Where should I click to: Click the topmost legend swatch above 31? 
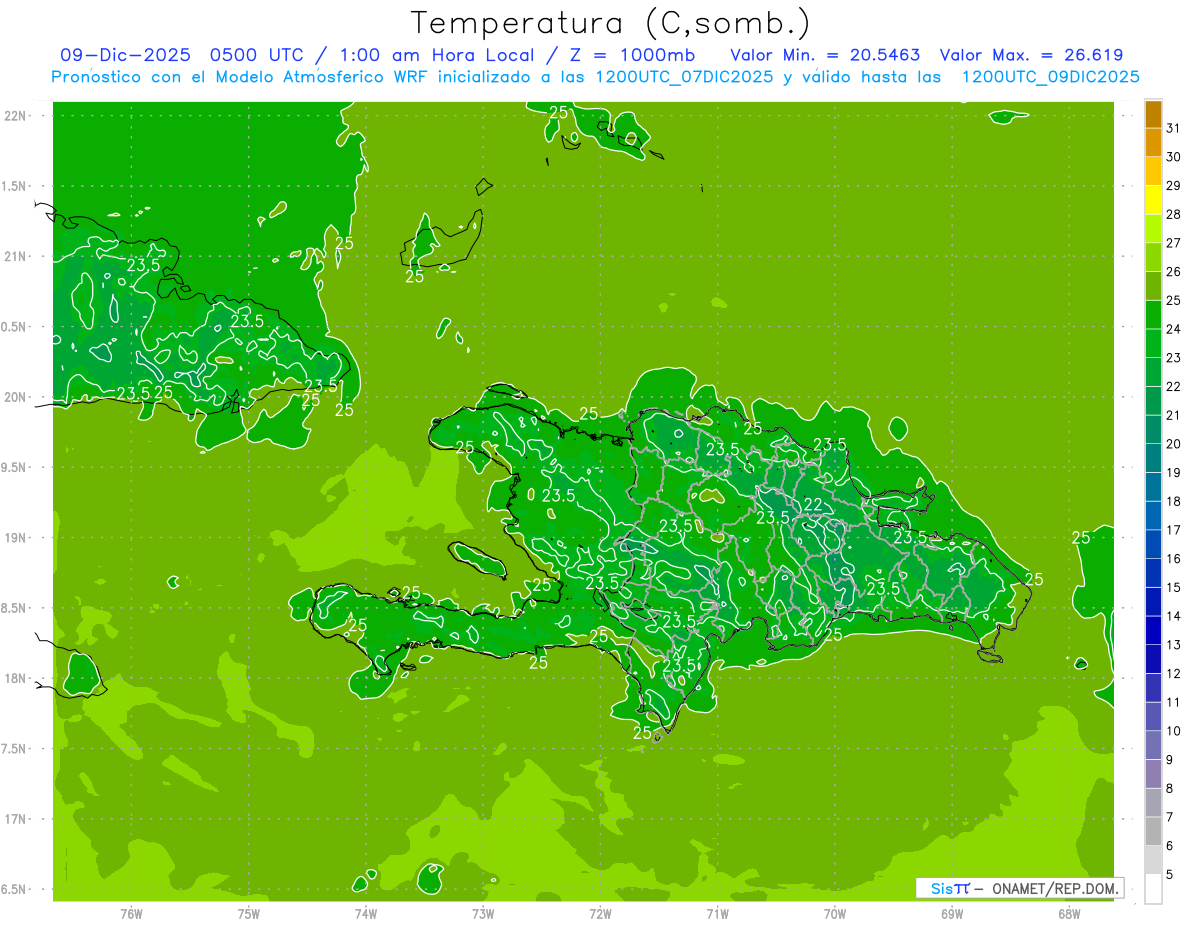click(1153, 114)
